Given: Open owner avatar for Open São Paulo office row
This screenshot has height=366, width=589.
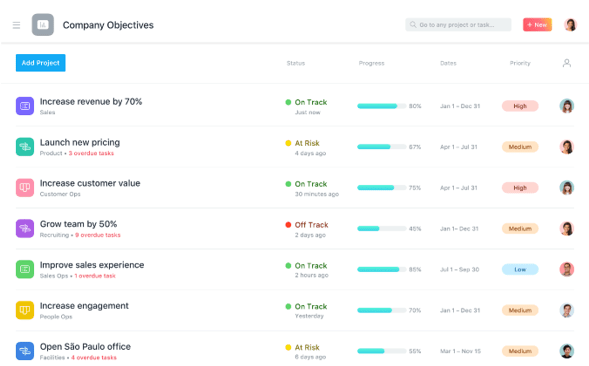Looking at the screenshot, I should (x=567, y=351).
